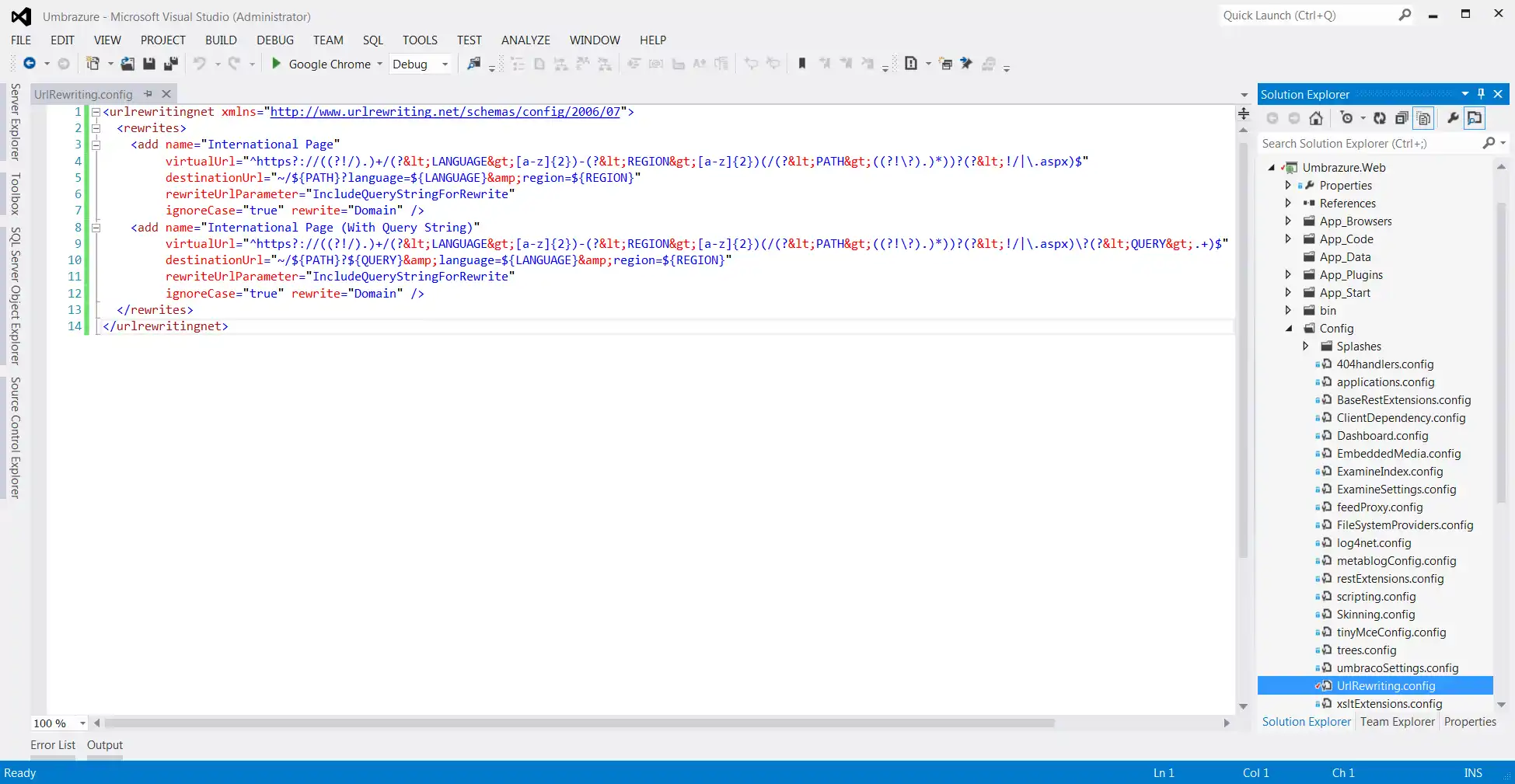Open Solution Explorer window options dropdown arrow
Viewport: 1515px width, 784px height.
coord(1465,94)
